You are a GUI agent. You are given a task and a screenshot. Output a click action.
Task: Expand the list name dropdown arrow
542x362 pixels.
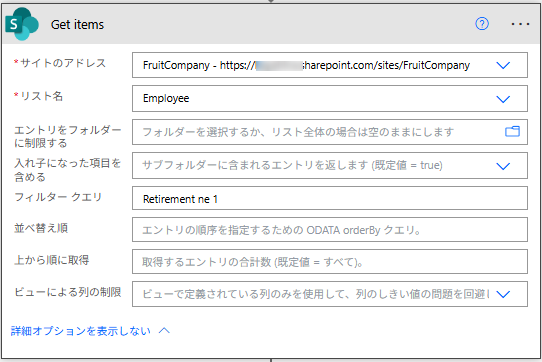[503, 99]
